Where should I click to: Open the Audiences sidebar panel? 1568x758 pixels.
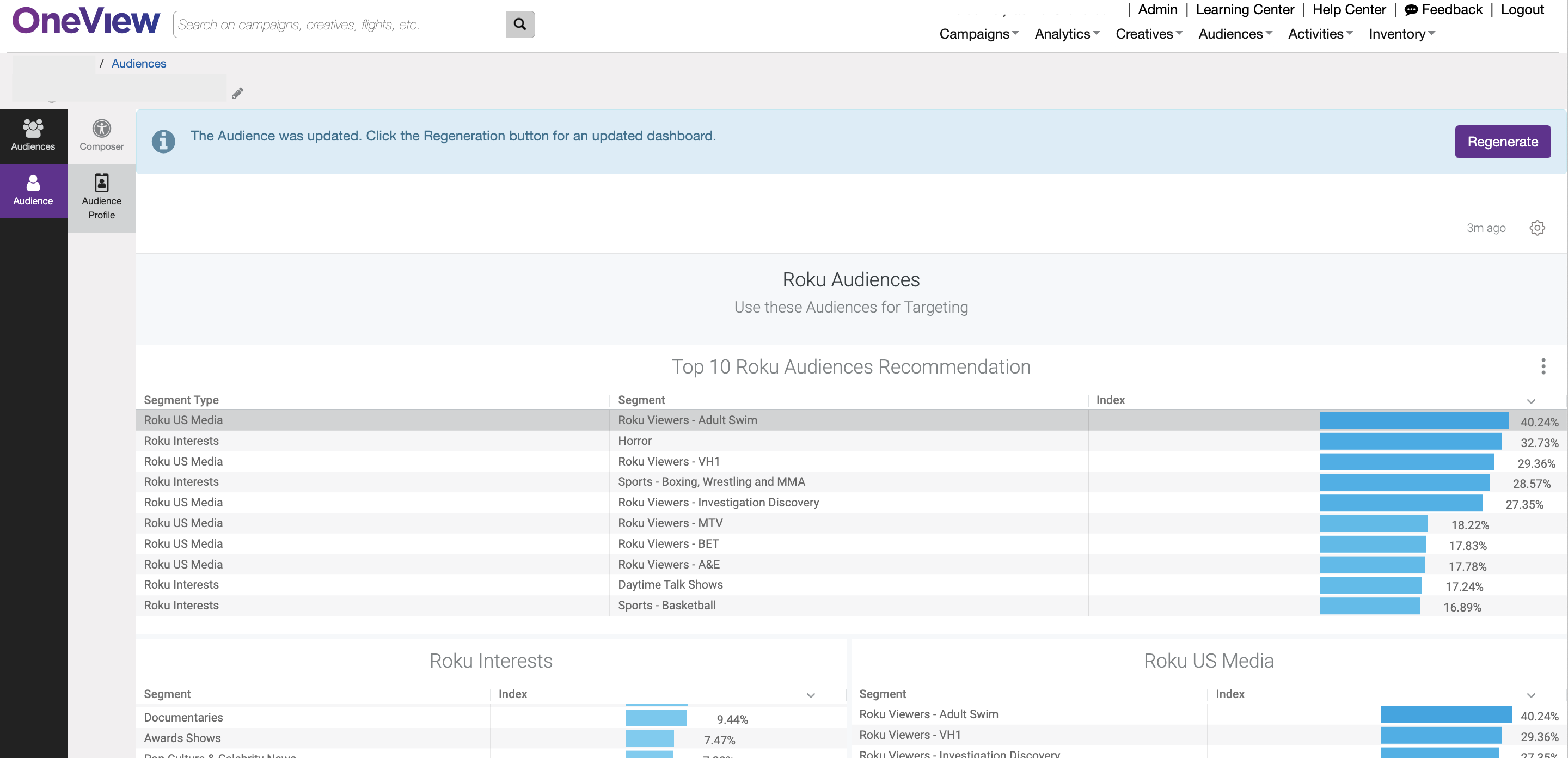[x=33, y=136]
